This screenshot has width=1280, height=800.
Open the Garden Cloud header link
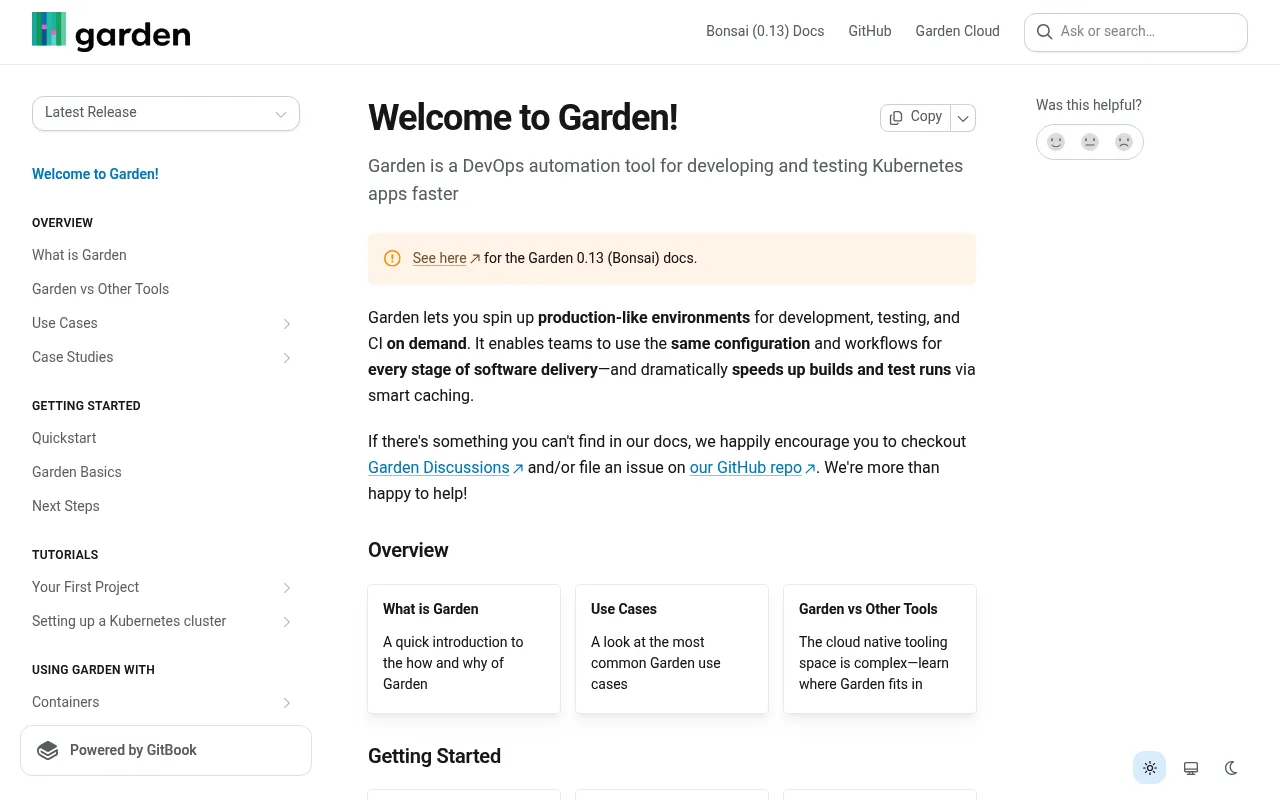(x=958, y=31)
